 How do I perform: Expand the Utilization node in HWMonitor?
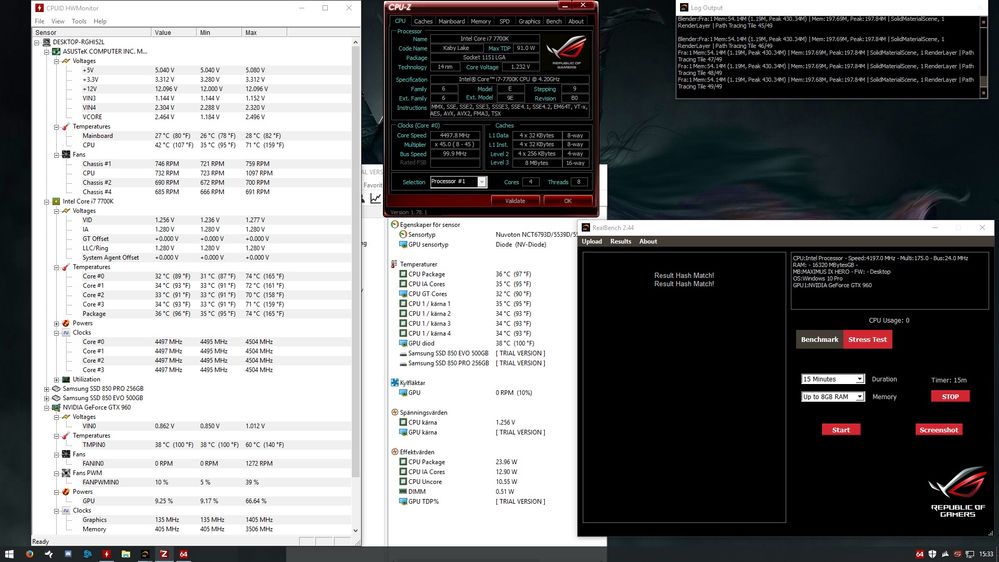point(56,379)
